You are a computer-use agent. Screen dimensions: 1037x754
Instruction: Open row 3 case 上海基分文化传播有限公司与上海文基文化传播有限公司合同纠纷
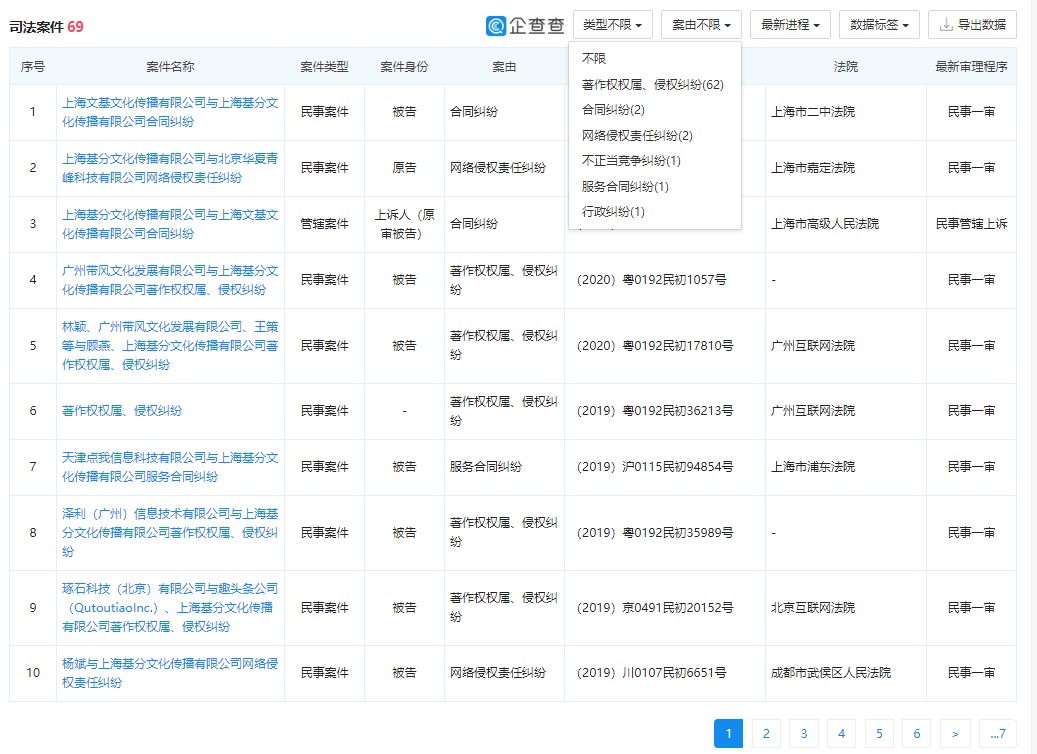[170, 224]
